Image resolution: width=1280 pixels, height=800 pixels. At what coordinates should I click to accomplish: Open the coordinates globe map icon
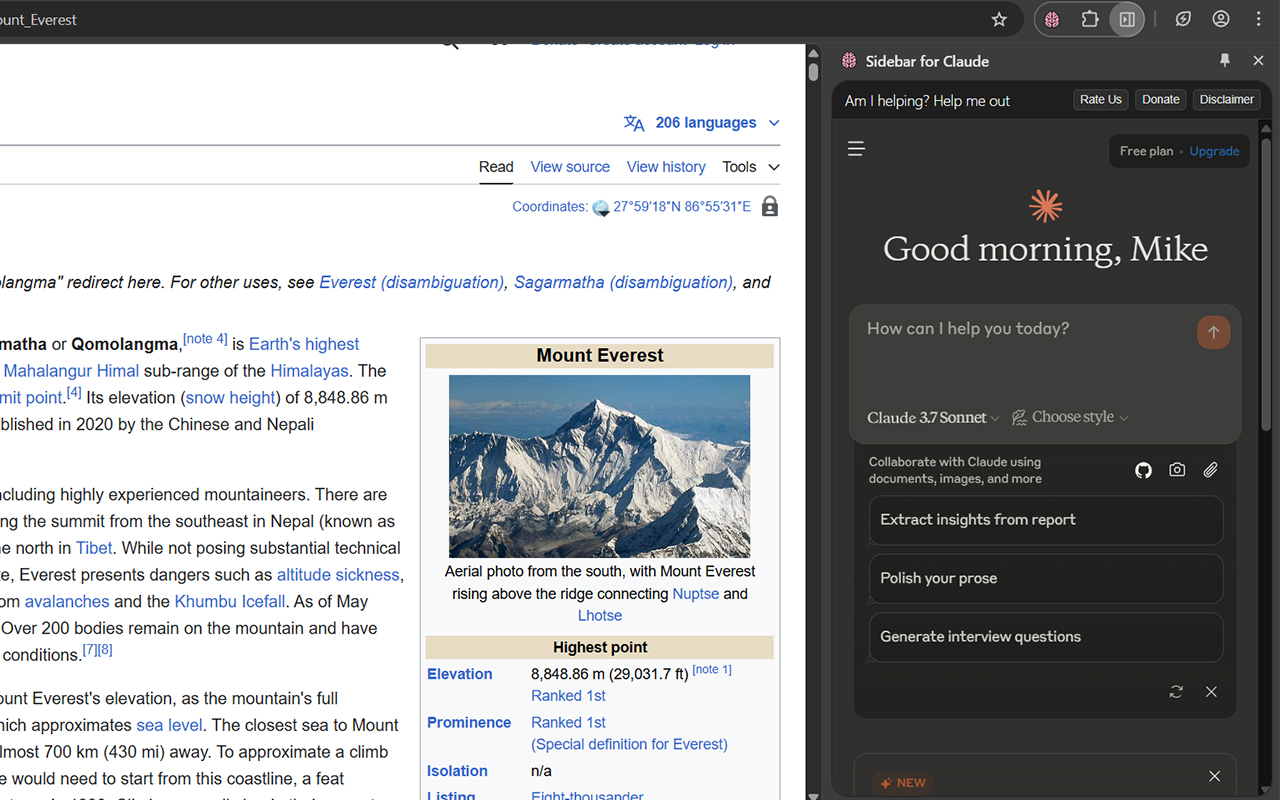(x=601, y=208)
